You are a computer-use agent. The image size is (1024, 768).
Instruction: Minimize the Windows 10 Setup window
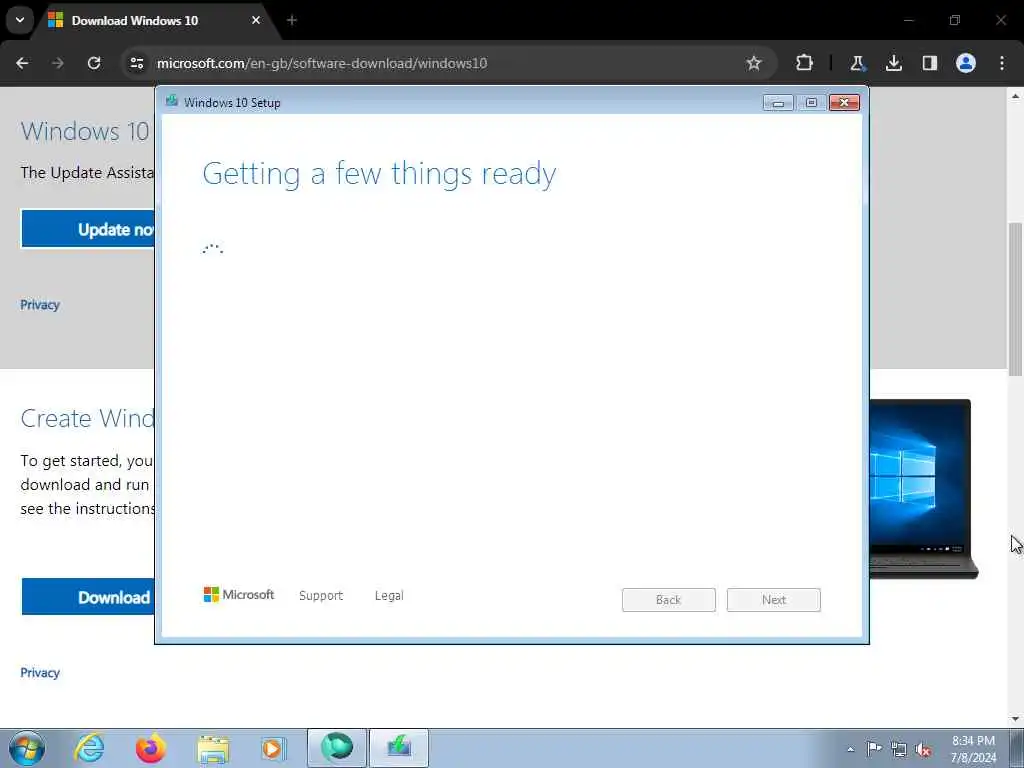[x=778, y=103]
